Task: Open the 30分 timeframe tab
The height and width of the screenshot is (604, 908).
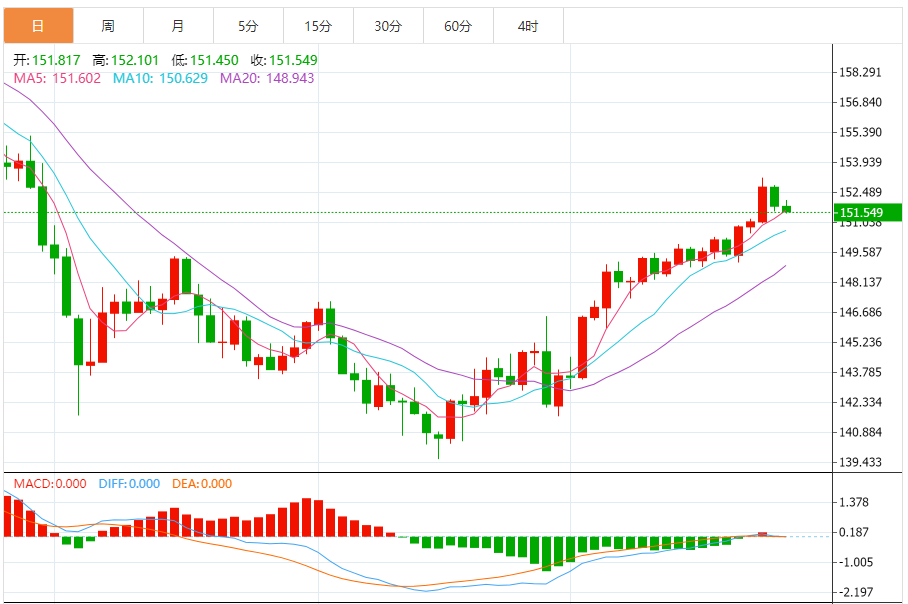Action: (389, 25)
